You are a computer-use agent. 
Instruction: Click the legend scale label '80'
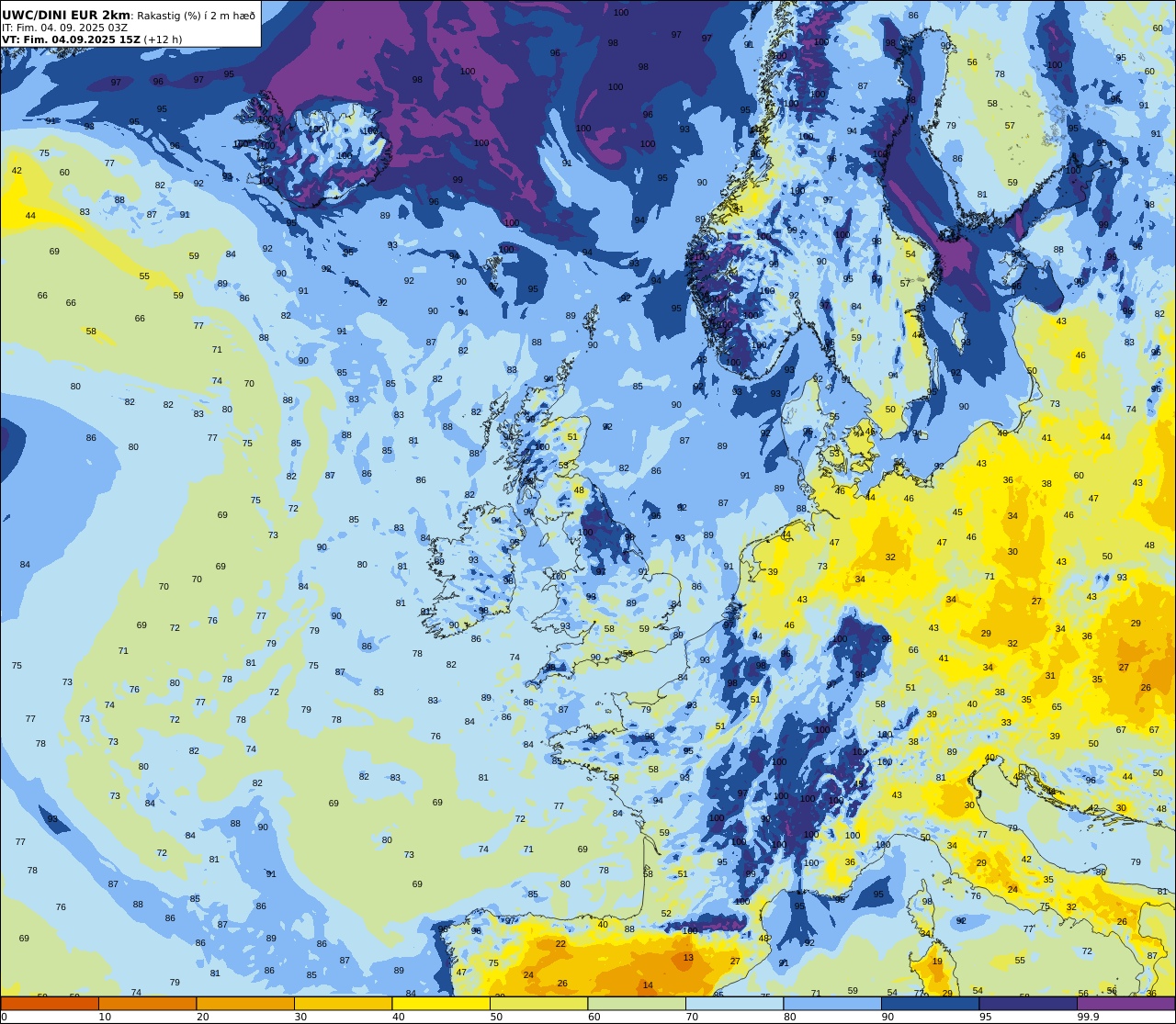pyautogui.click(x=789, y=1017)
